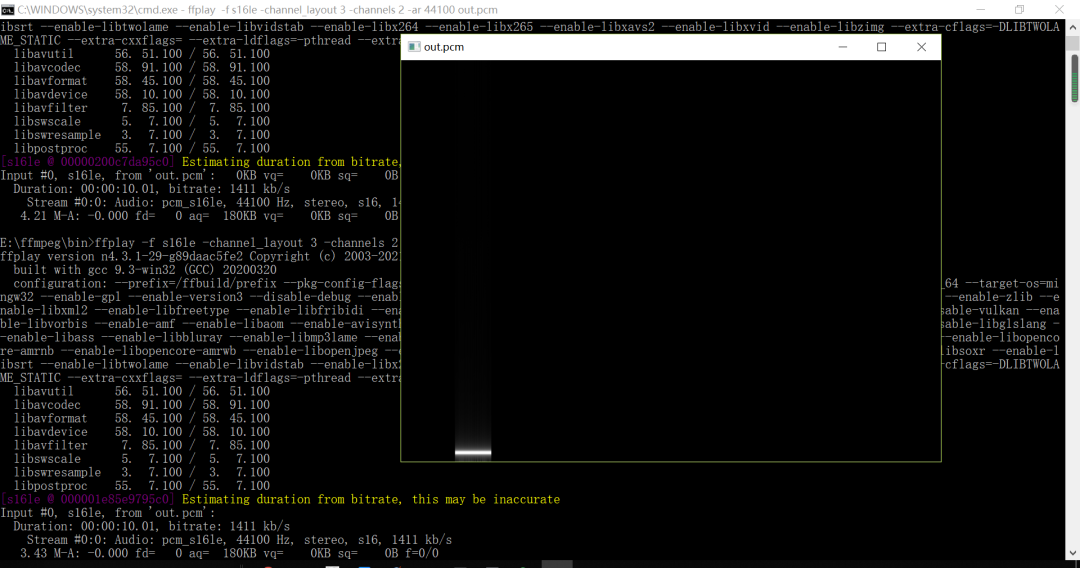Click the cmd.exe icon in the title bar
Viewport: 1080px width, 568px height.
tap(8, 10)
